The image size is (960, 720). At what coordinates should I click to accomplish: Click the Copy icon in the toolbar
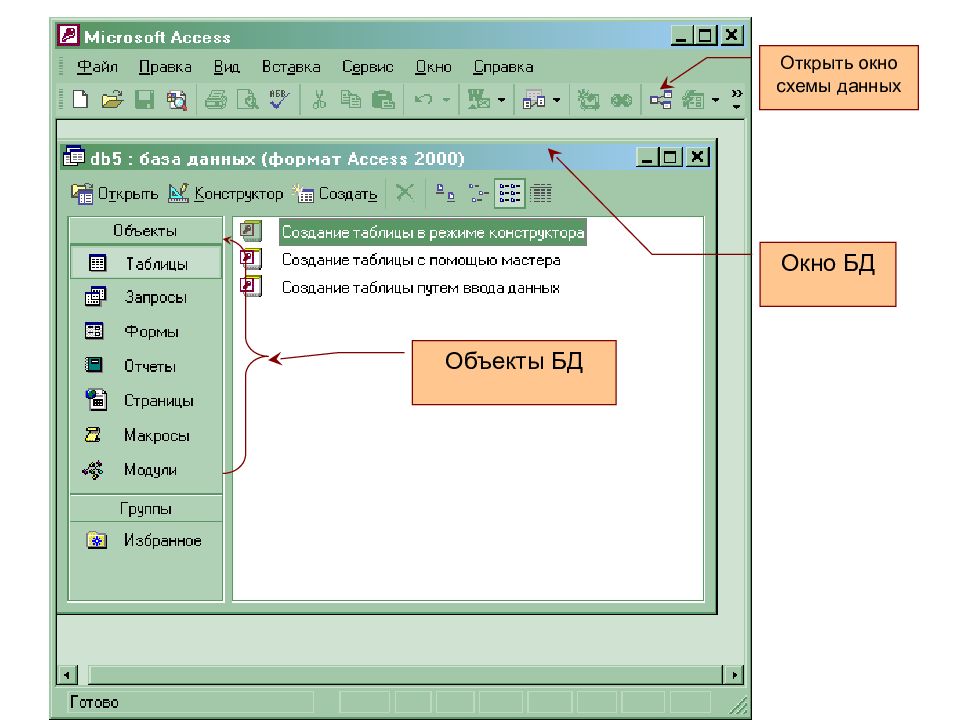(350, 99)
